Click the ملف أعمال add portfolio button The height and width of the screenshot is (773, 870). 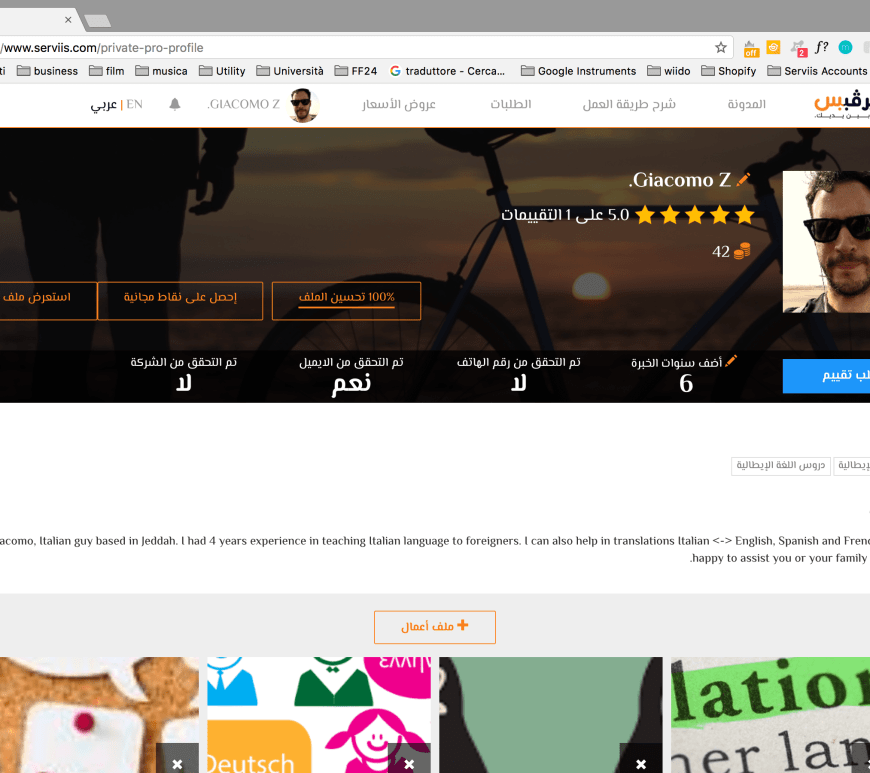tap(435, 627)
